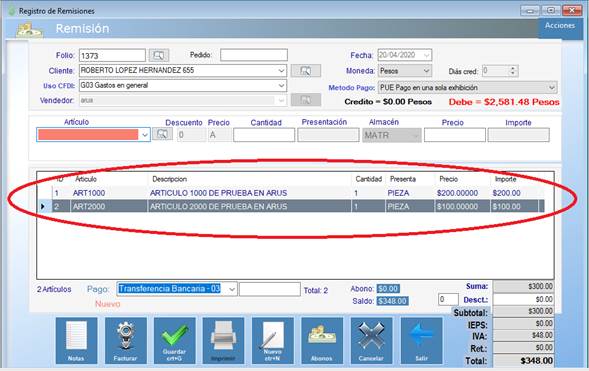589x371 pixels.
Task: Click the Folio input field
Action: click(112, 56)
